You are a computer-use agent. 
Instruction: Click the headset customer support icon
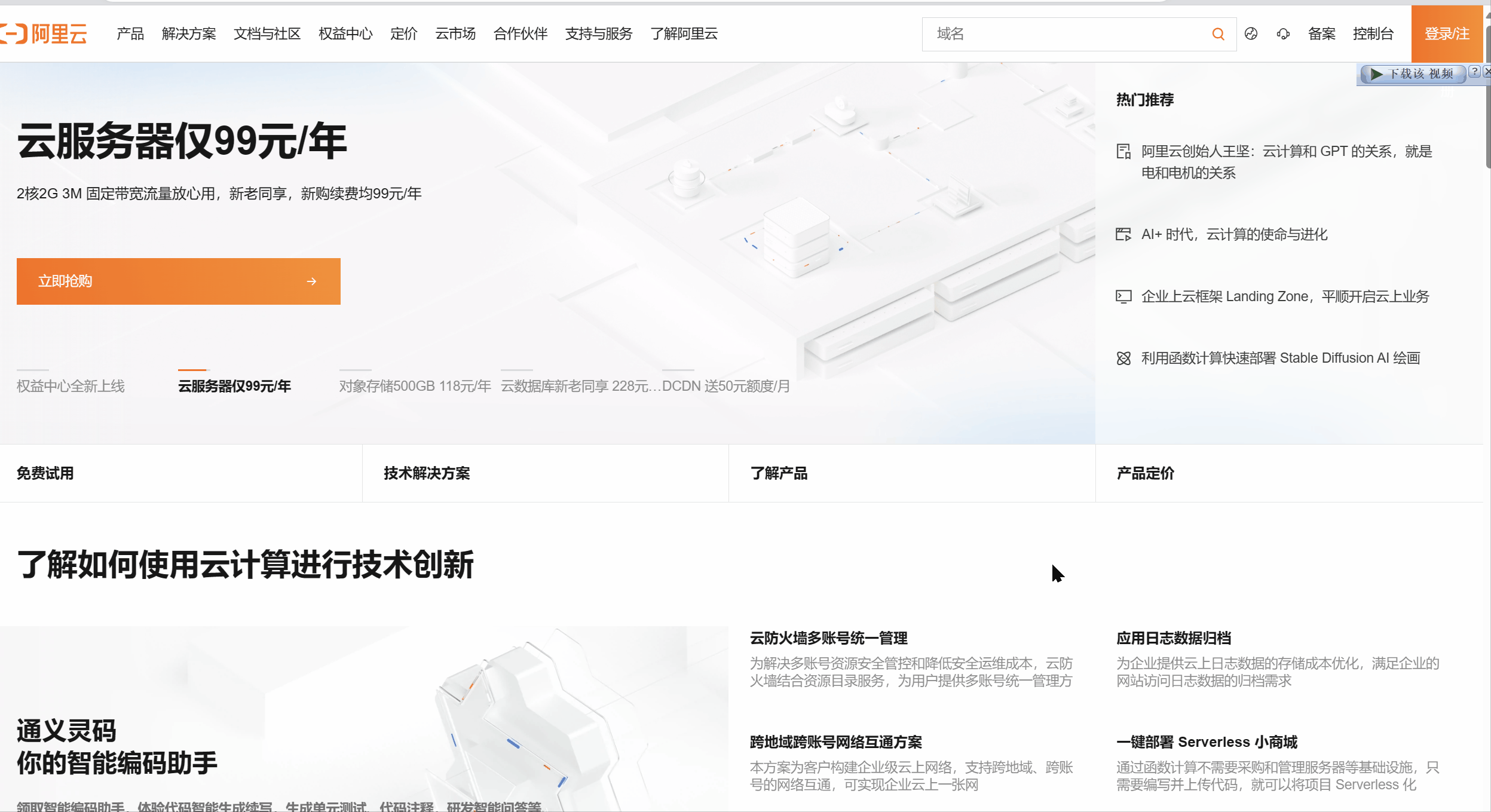coord(1283,34)
